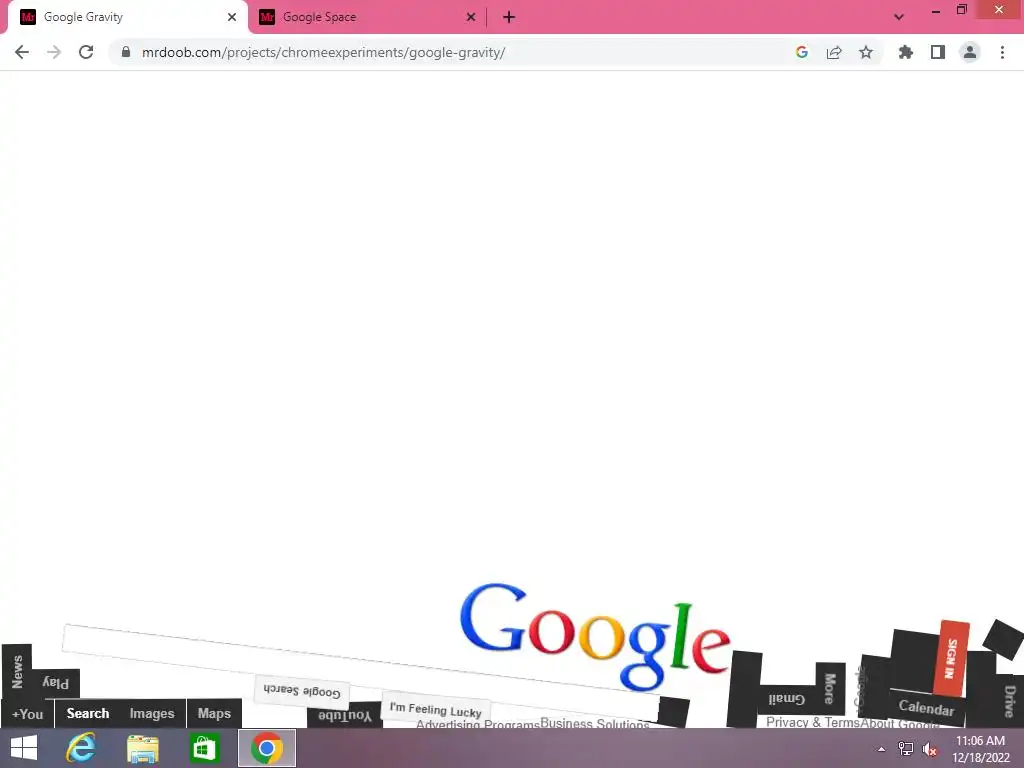Image resolution: width=1024 pixels, height=768 pixels.
Task: Click the address bar URL
Action: tap(323, 52)
